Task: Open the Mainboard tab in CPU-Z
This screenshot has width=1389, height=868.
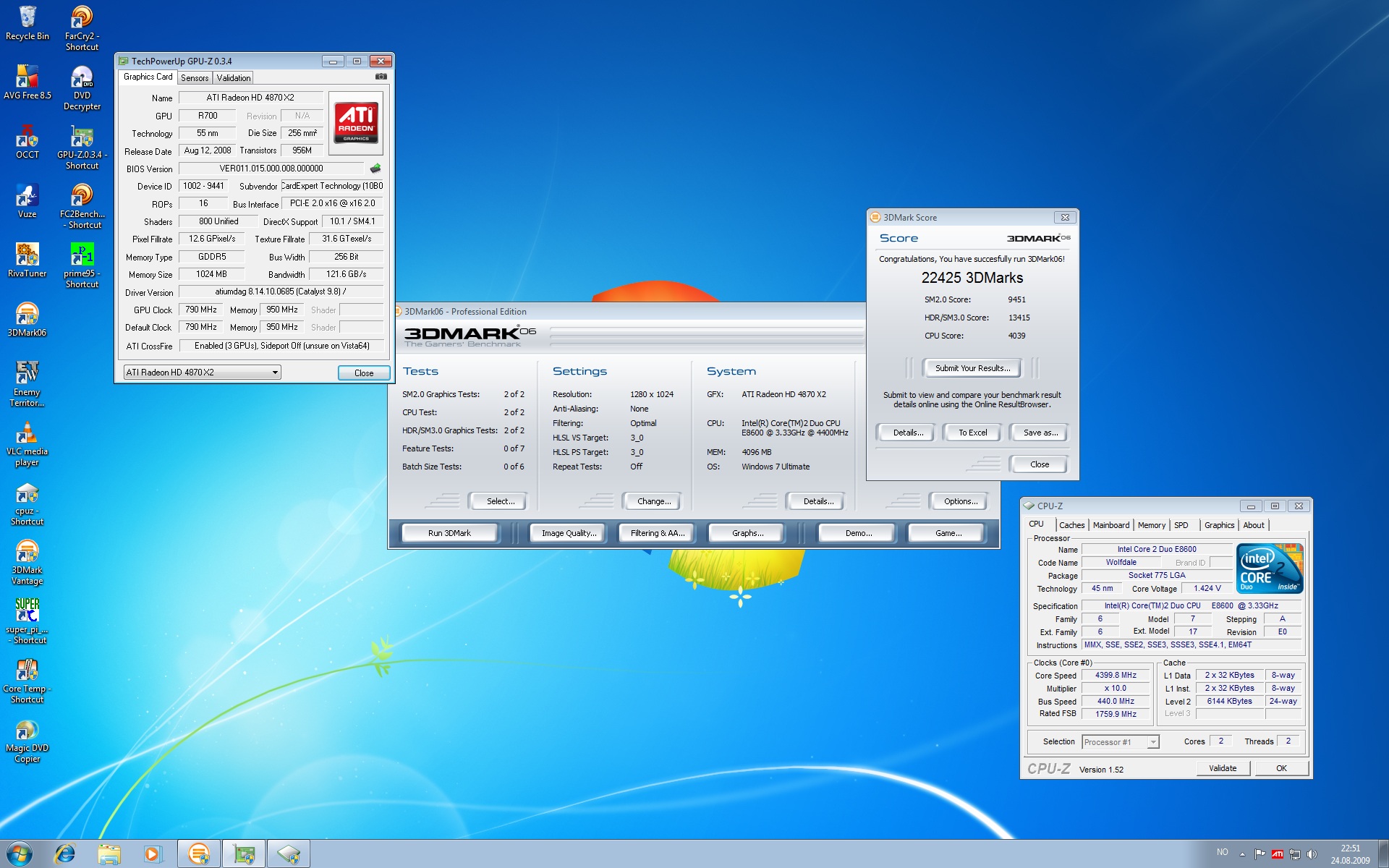Action: point(1110,525)
